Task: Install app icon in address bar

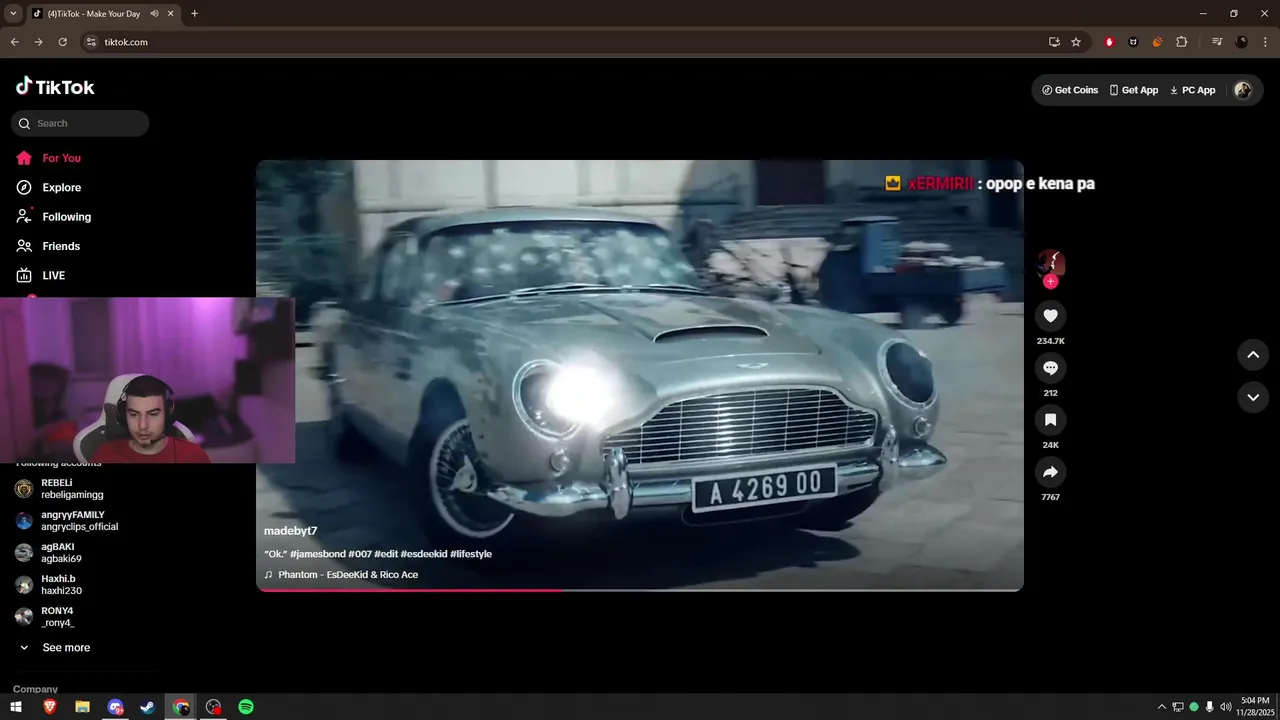Action: point(1054,42)
